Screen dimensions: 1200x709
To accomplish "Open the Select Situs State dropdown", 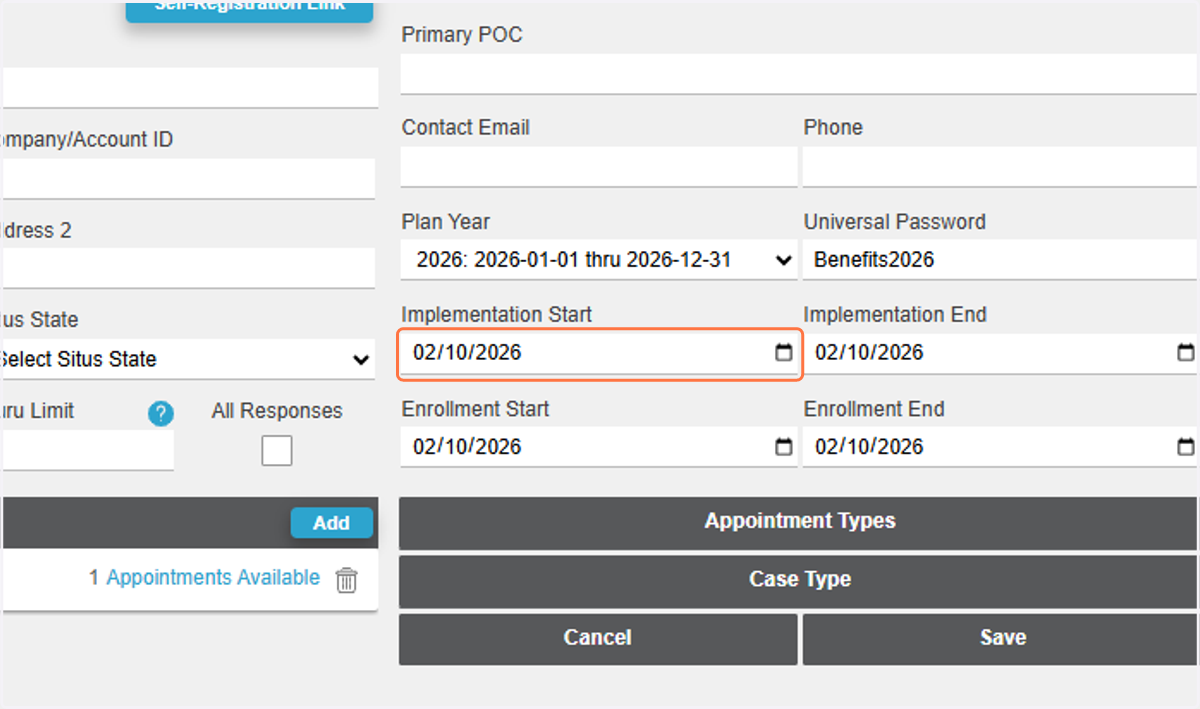I will coord(187,359).
